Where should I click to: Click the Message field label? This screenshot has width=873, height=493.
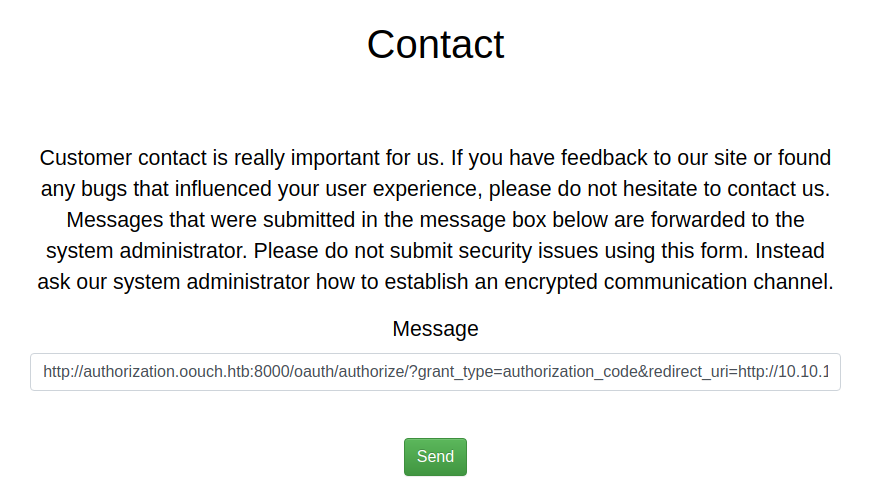(x=435, y=329)
